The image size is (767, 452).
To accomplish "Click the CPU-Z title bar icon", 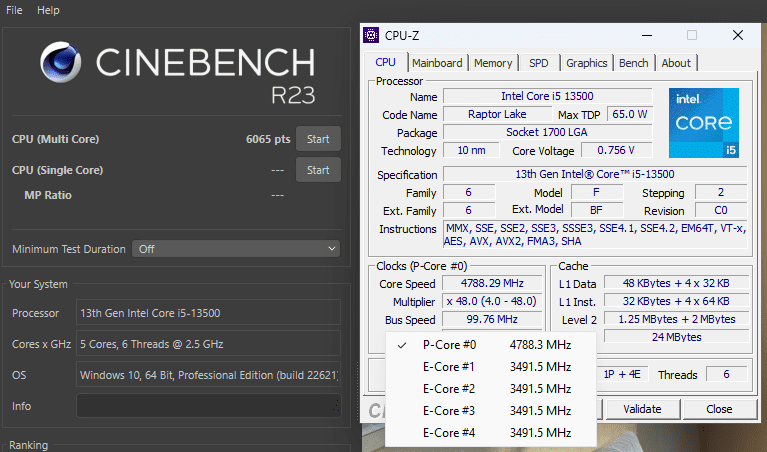I will click(x=371, y=35).
